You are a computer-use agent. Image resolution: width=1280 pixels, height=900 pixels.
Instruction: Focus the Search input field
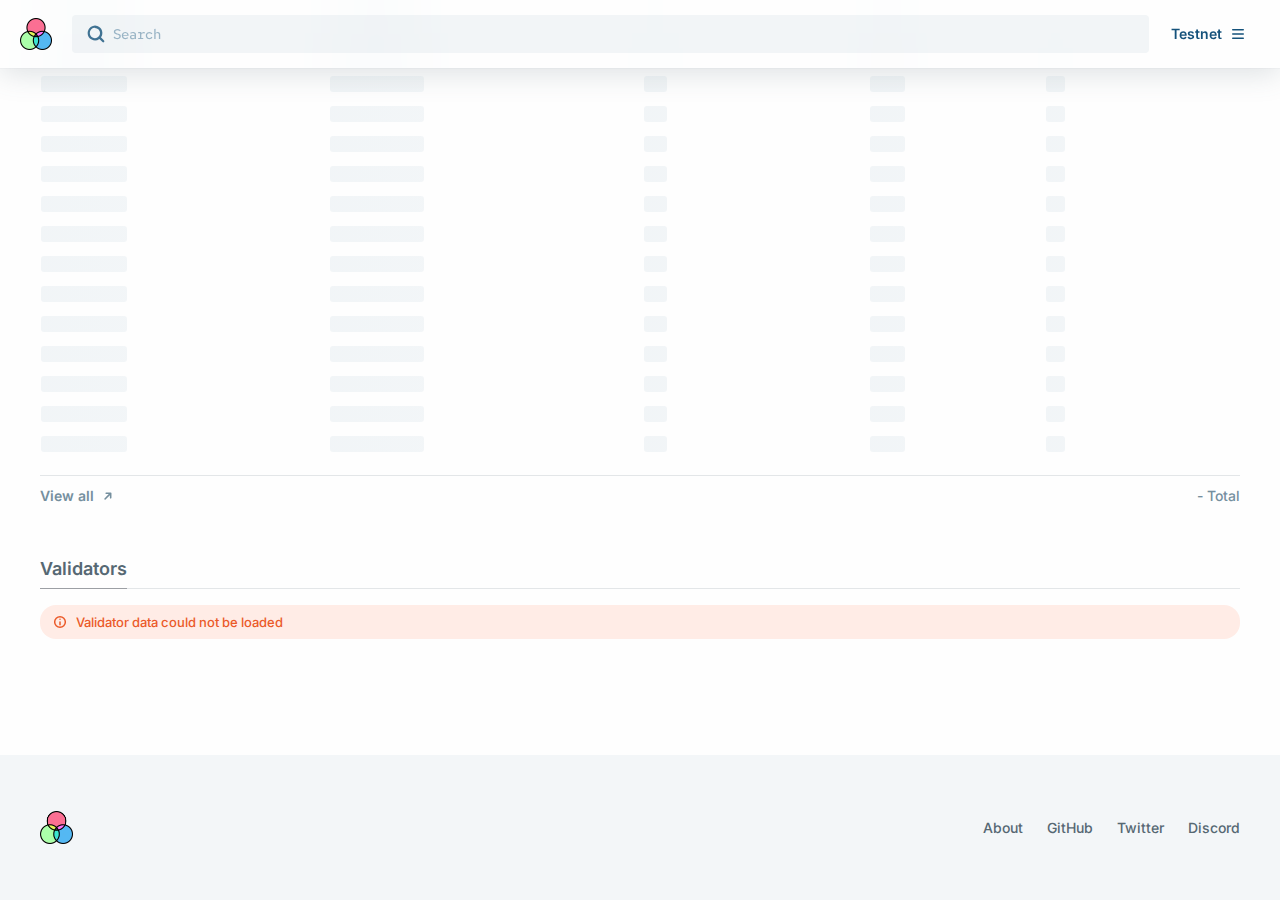[x=610, y=34]
